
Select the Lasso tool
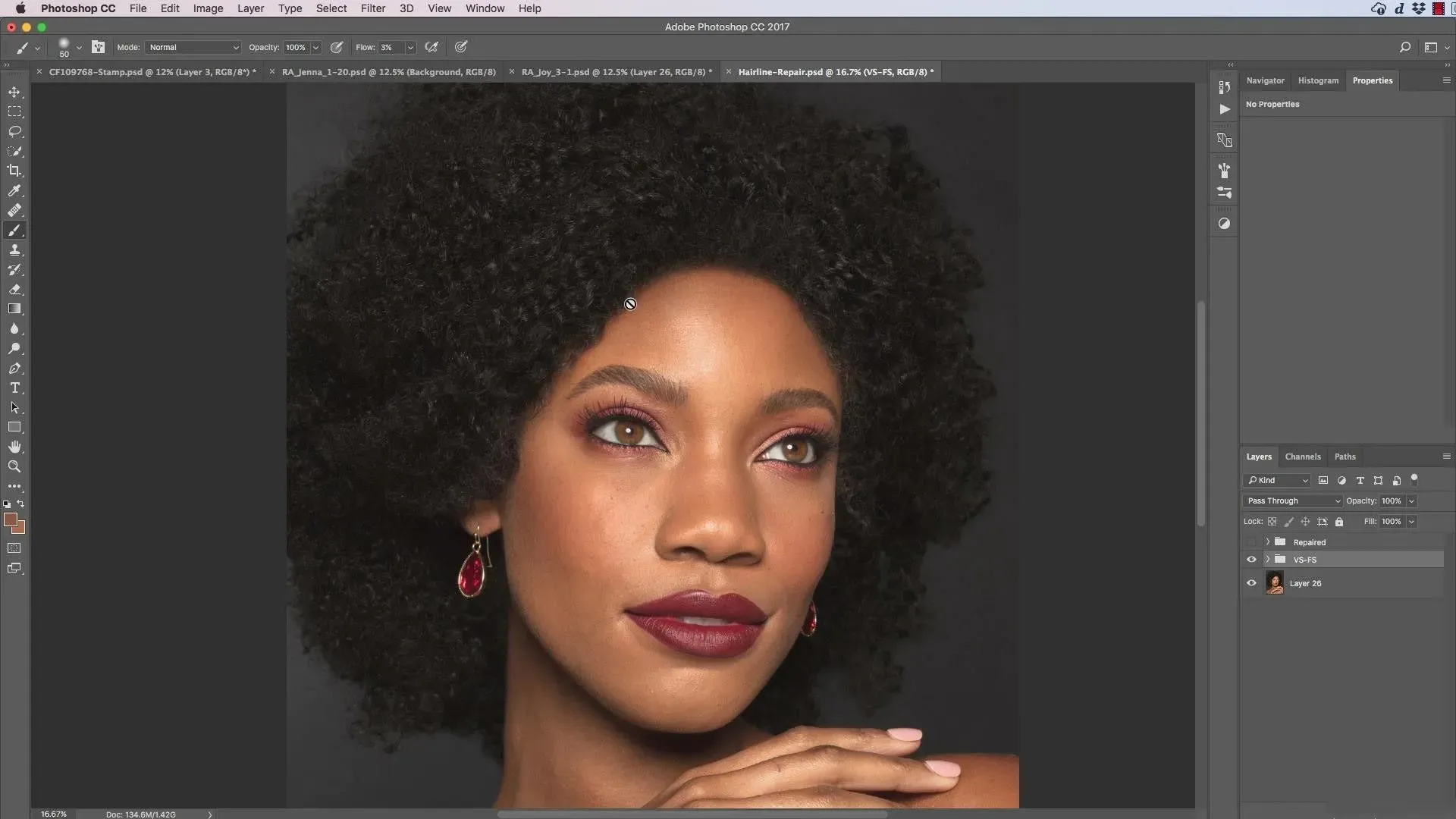click(x=14, y=131)
